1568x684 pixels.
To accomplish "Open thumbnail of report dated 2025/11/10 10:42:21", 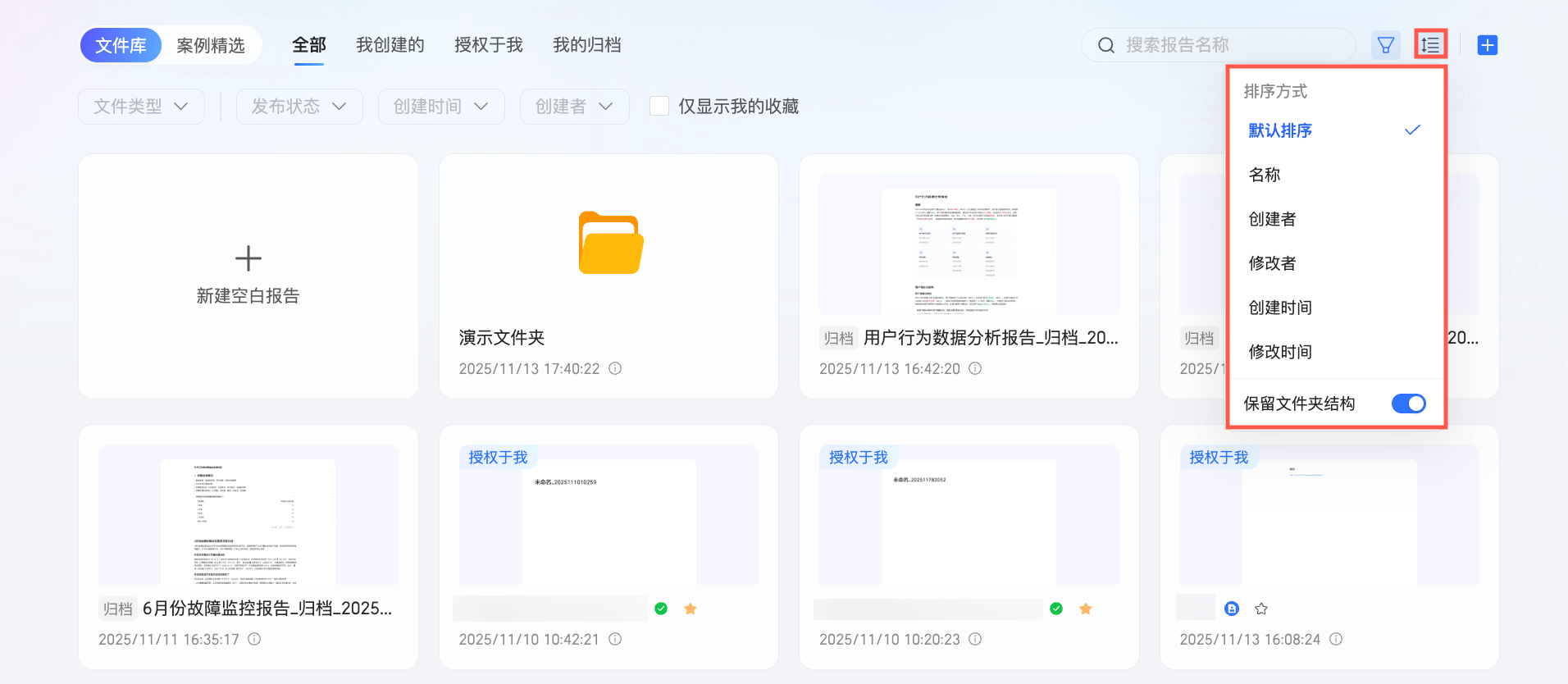I will [x=609, y=514].
